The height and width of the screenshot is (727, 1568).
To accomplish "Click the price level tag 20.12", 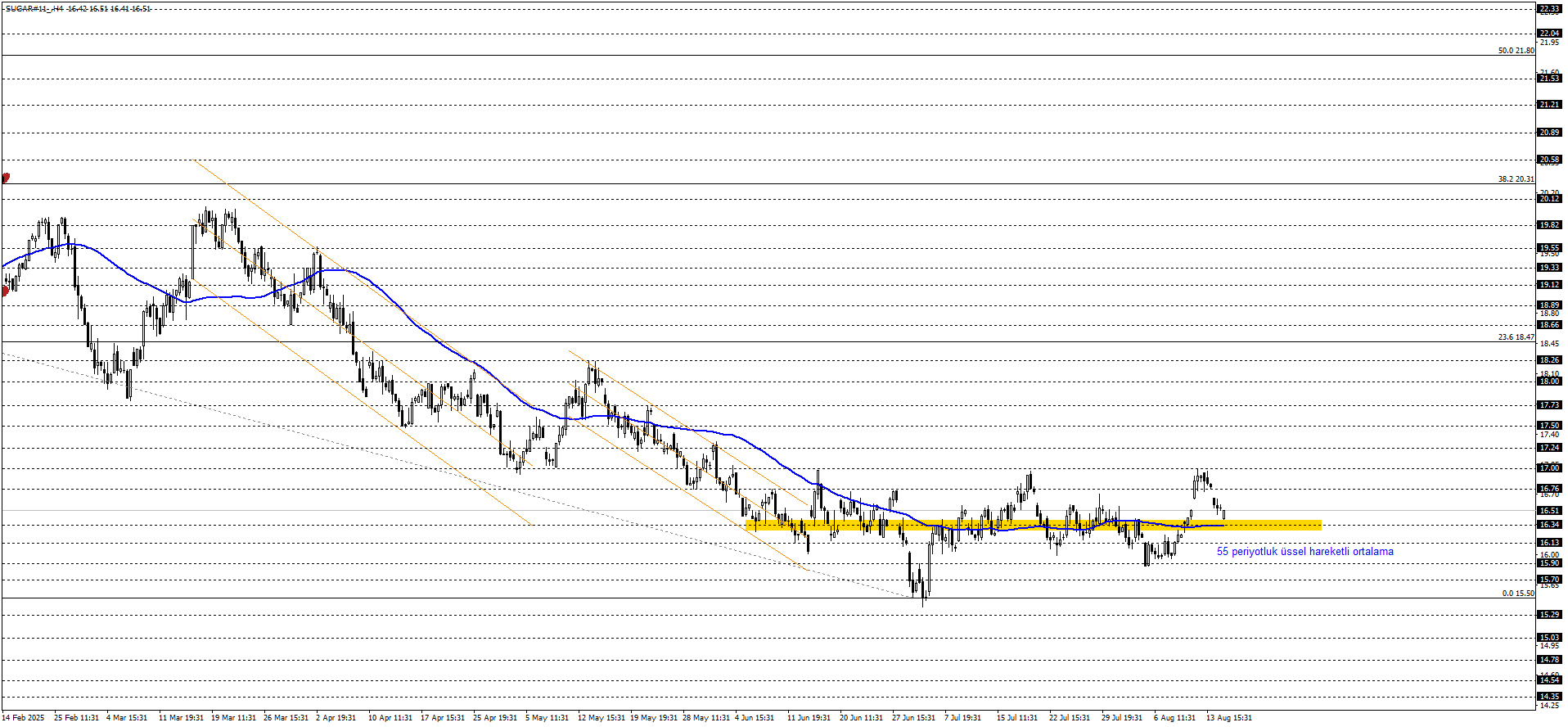I will click(1549, 199).
